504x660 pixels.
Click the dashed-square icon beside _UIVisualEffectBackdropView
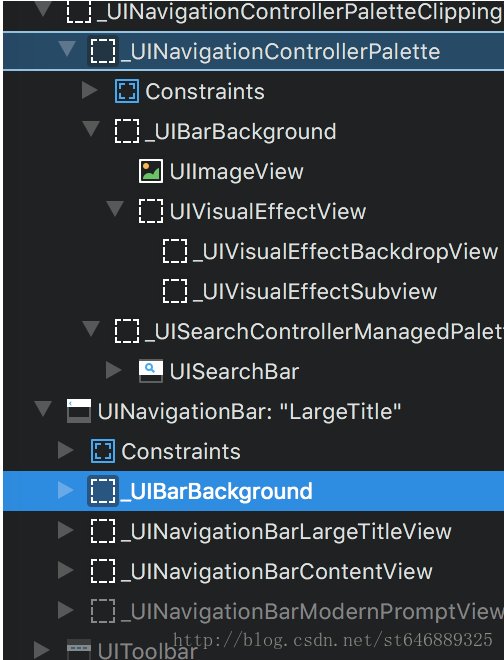(x=175, y=251)
